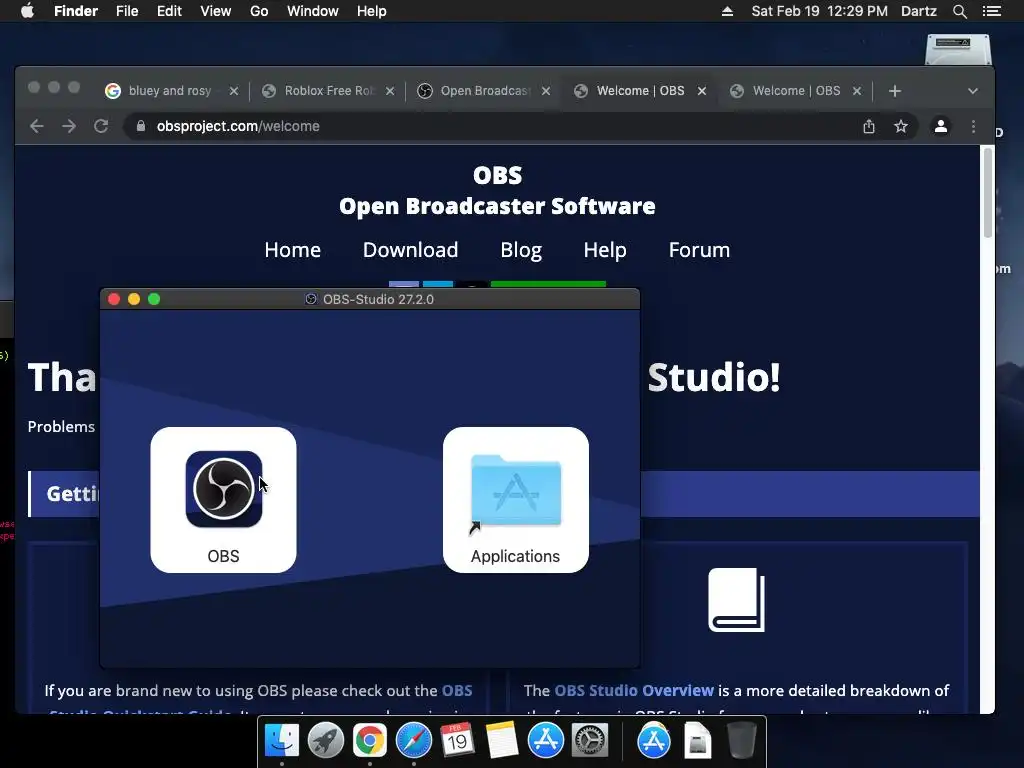Open the OBS site Help link
1024x768 pixels.
pos(605,249)
